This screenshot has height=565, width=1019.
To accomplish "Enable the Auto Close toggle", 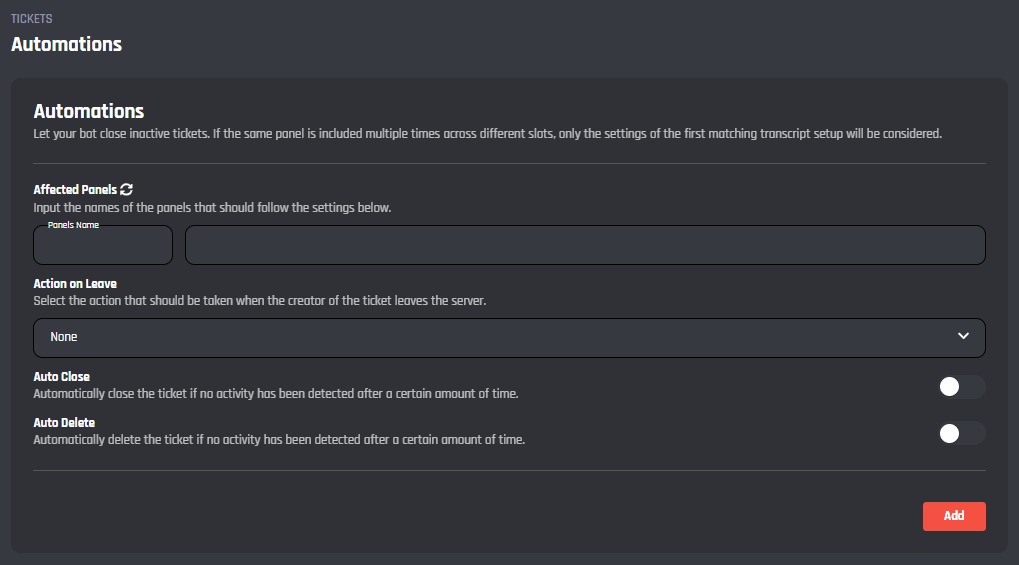I will 961,387.
